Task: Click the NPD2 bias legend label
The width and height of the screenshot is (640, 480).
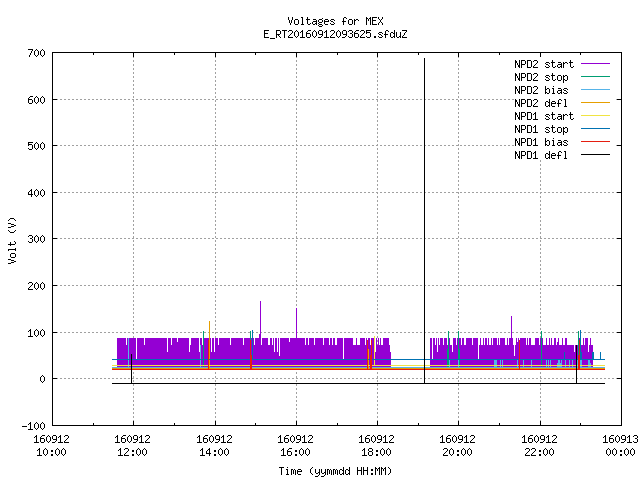Action: tap(541, 90)
